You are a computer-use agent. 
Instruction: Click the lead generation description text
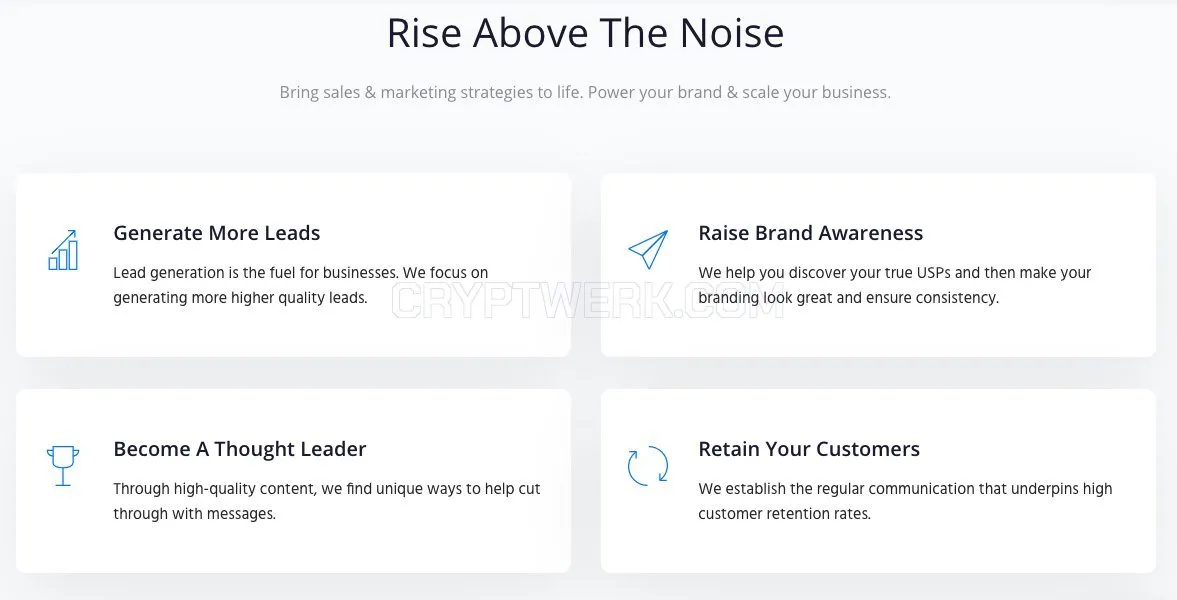[x=300, y=285]
